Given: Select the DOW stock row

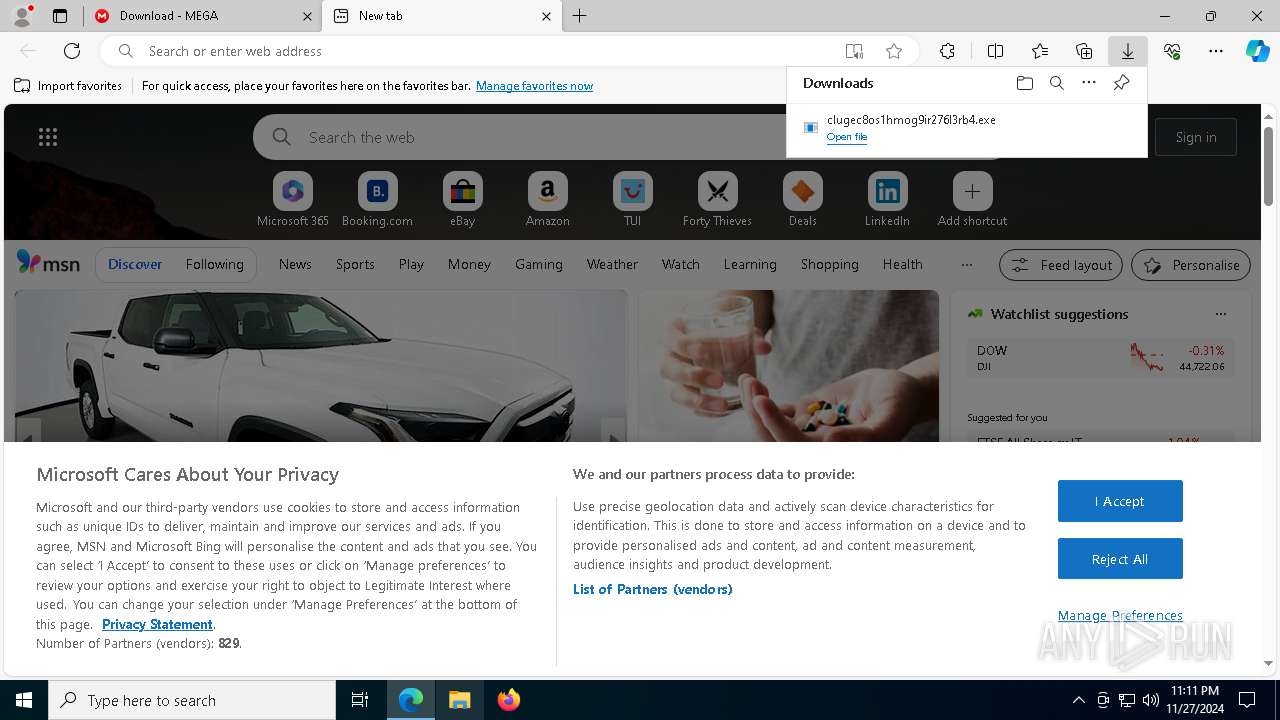Looking at the screenshot, I should pos(1100,358).
